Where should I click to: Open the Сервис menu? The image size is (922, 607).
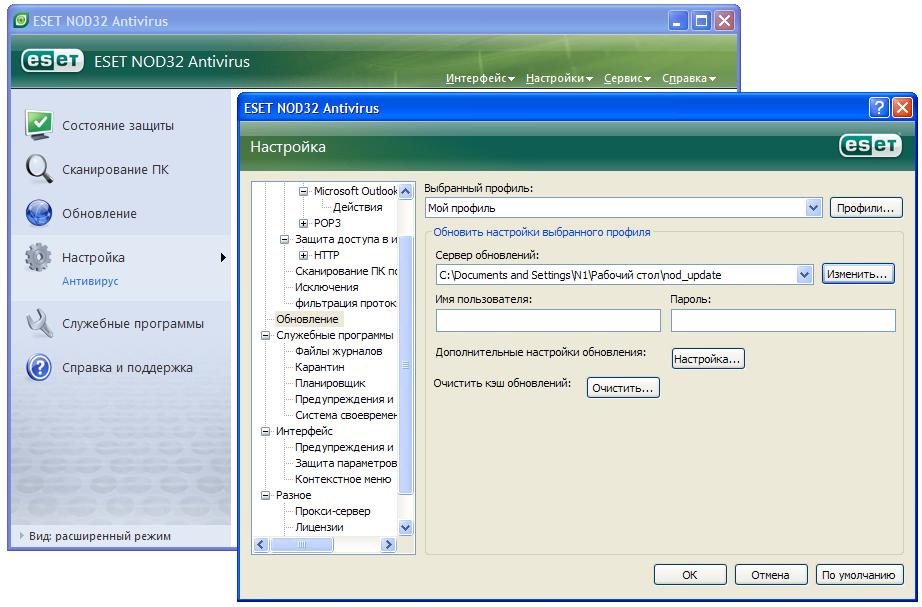coord(627,78)
